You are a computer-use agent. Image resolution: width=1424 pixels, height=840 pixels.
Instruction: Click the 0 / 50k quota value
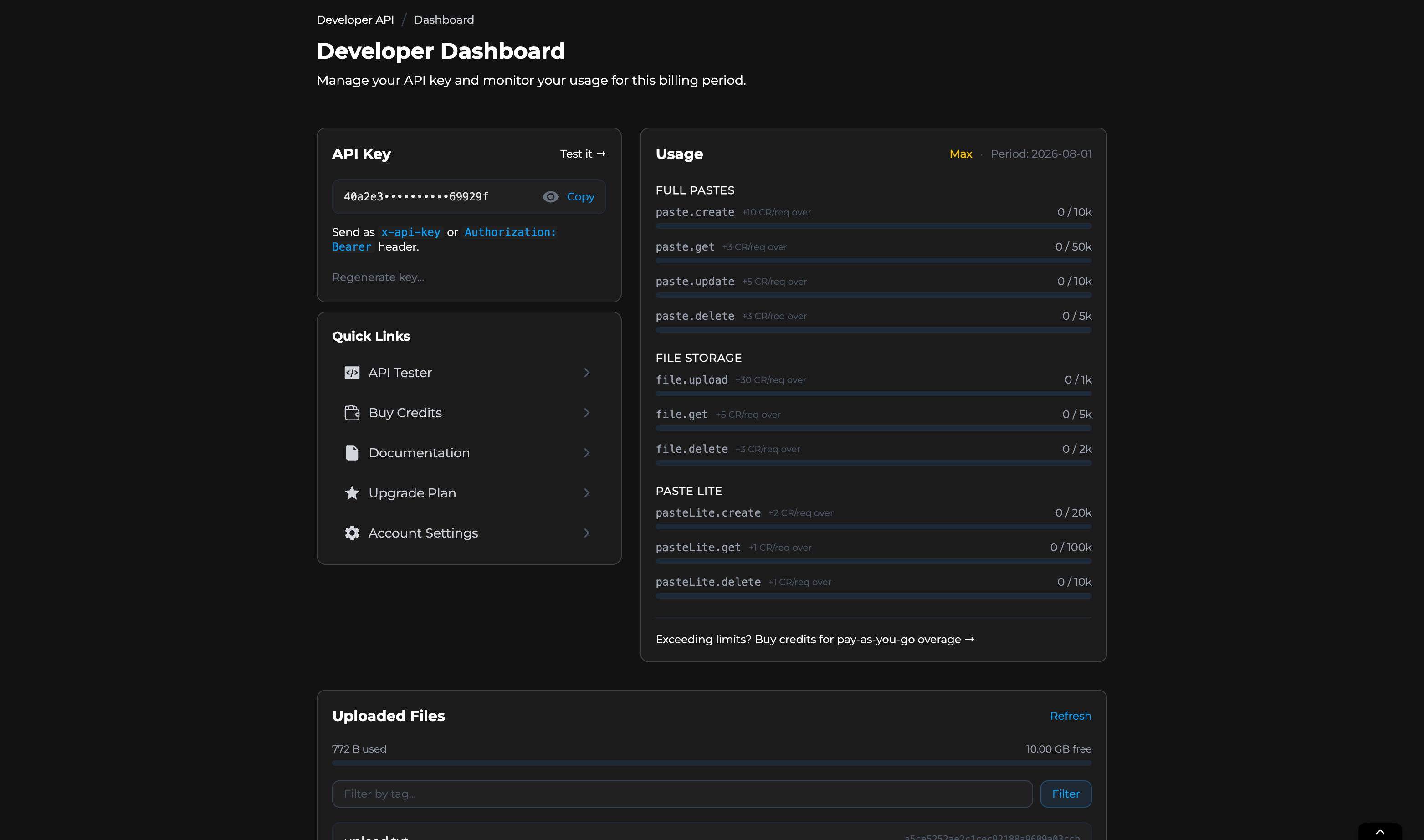pos(1073,247)
